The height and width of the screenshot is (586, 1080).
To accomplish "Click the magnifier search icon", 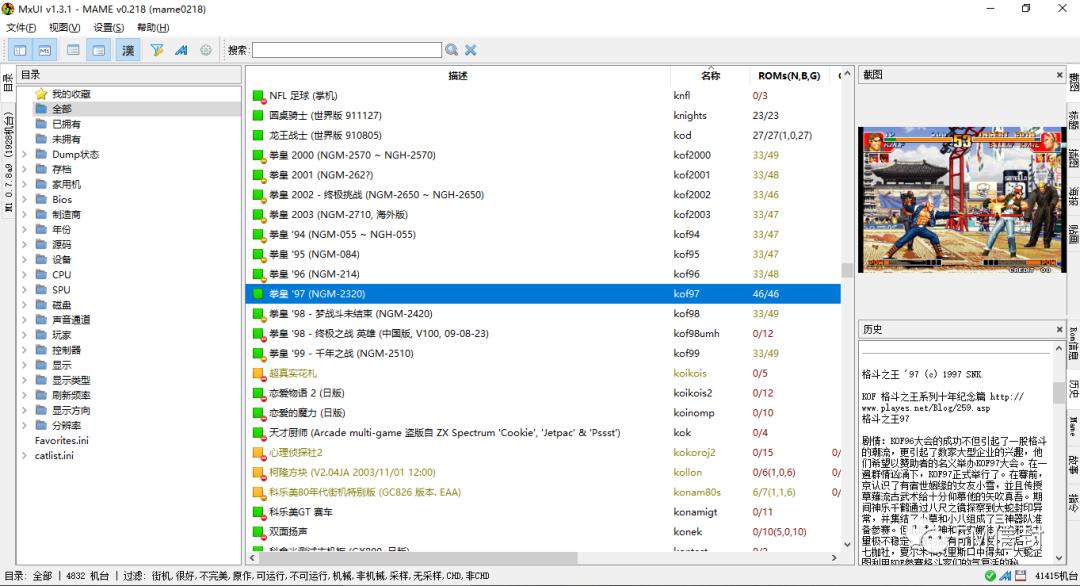I will (x=452, y=50).
